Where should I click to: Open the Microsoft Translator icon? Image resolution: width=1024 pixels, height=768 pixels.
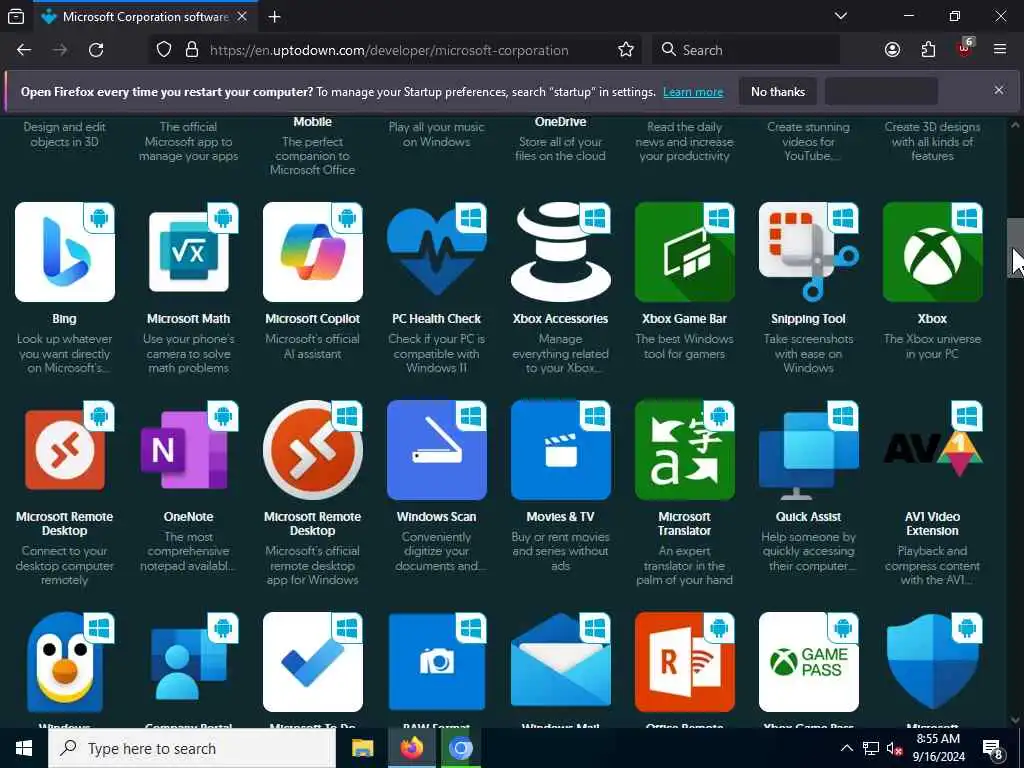(x=684, y=450)
